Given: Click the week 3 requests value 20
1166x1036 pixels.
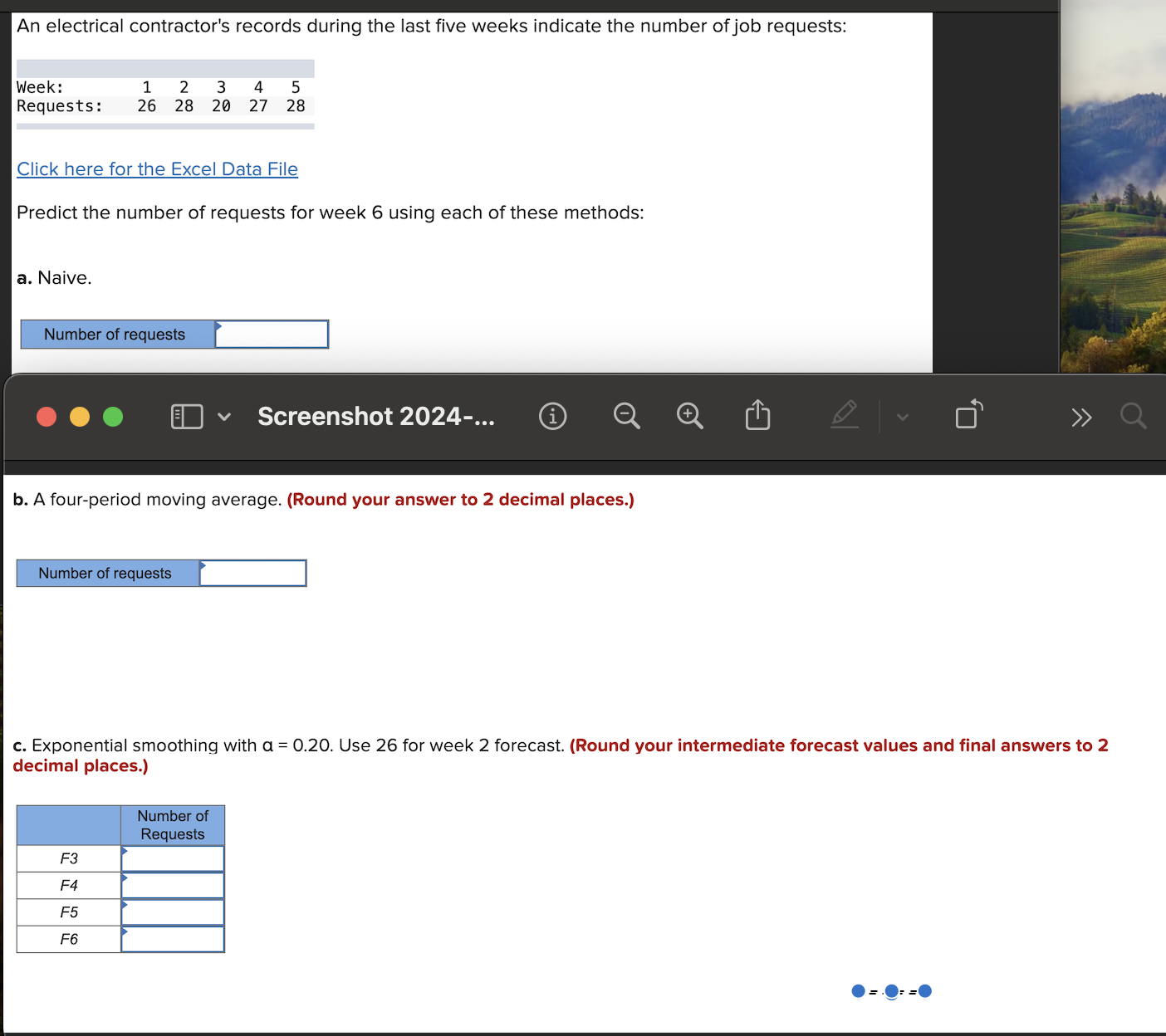Looking at the screenshot, I should click(221, 106).
